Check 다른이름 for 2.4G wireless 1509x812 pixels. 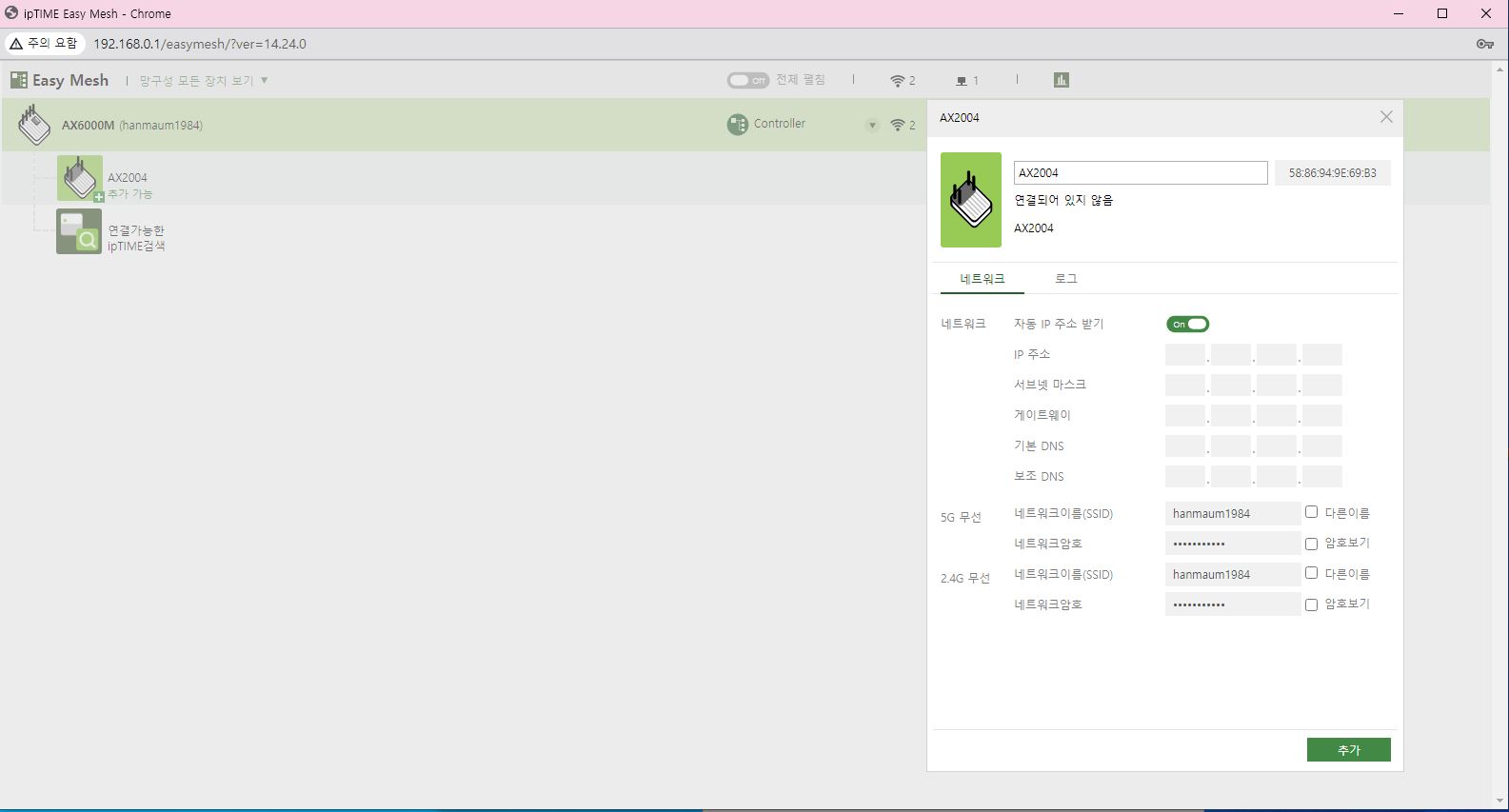point(1311,573)
